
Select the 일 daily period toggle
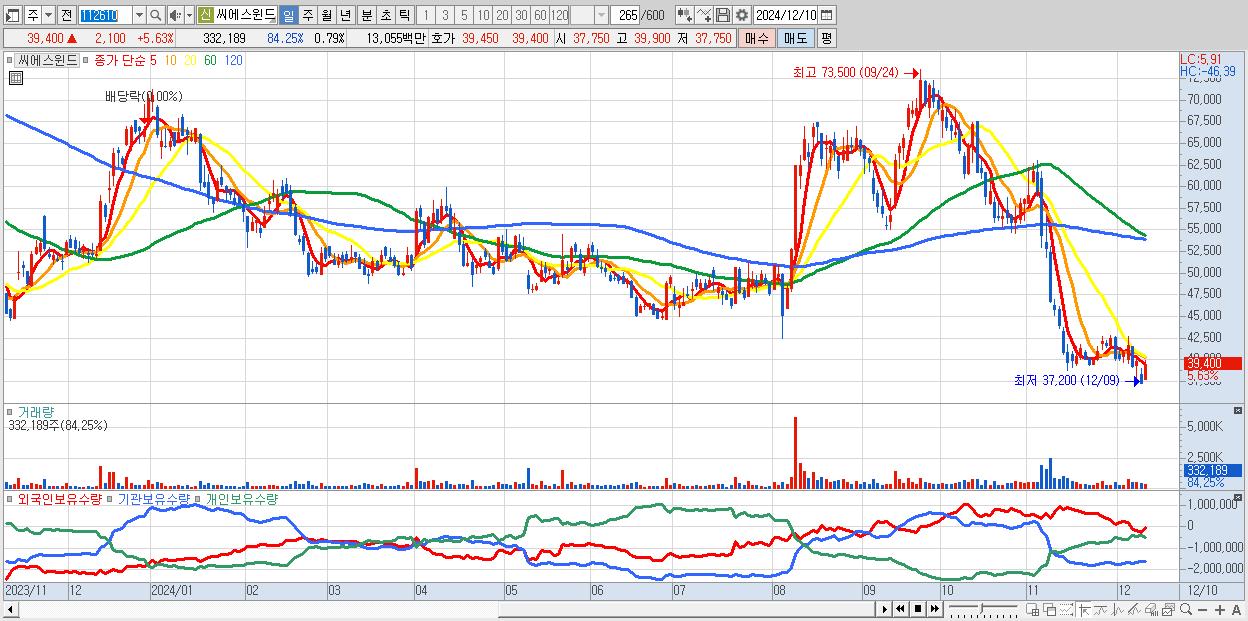288,15
